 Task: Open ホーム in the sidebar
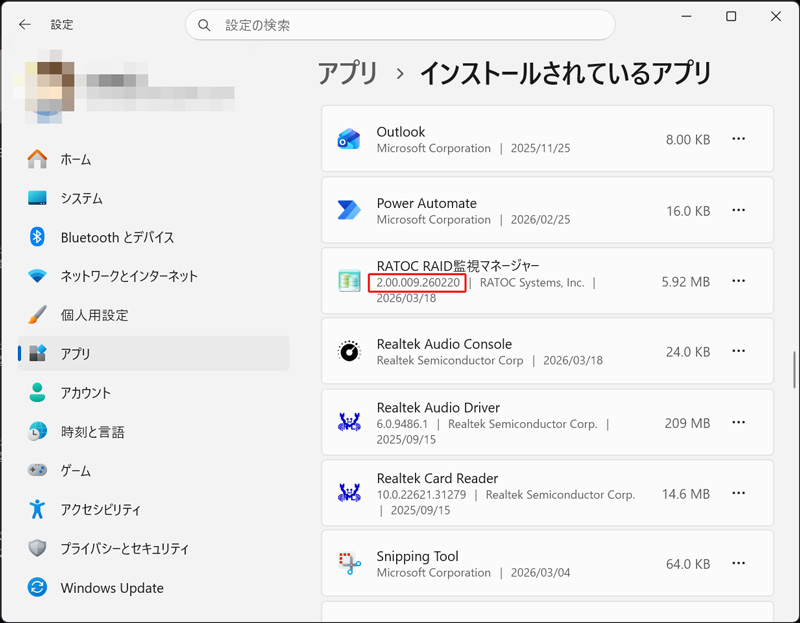75,159
